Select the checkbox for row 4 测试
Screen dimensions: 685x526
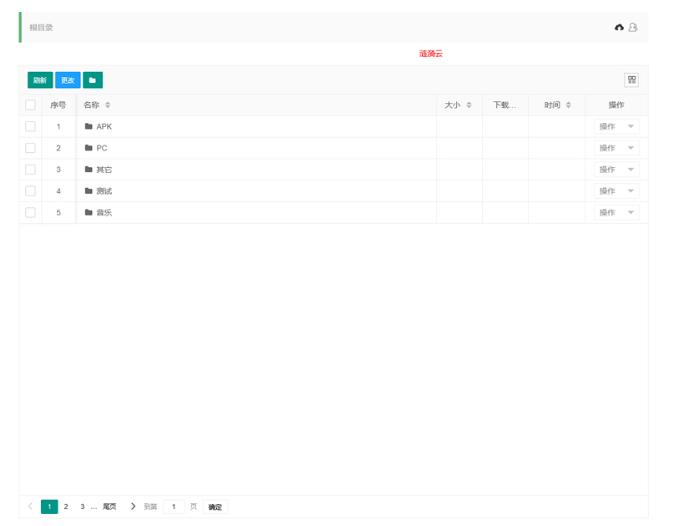click(30, 191)
